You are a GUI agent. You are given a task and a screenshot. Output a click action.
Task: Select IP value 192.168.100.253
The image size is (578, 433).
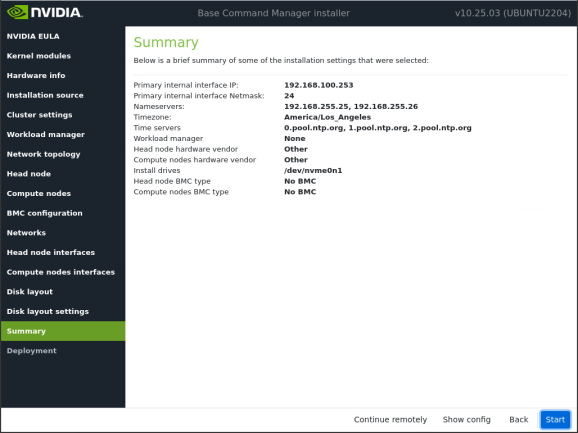click(x=318, y=85)
